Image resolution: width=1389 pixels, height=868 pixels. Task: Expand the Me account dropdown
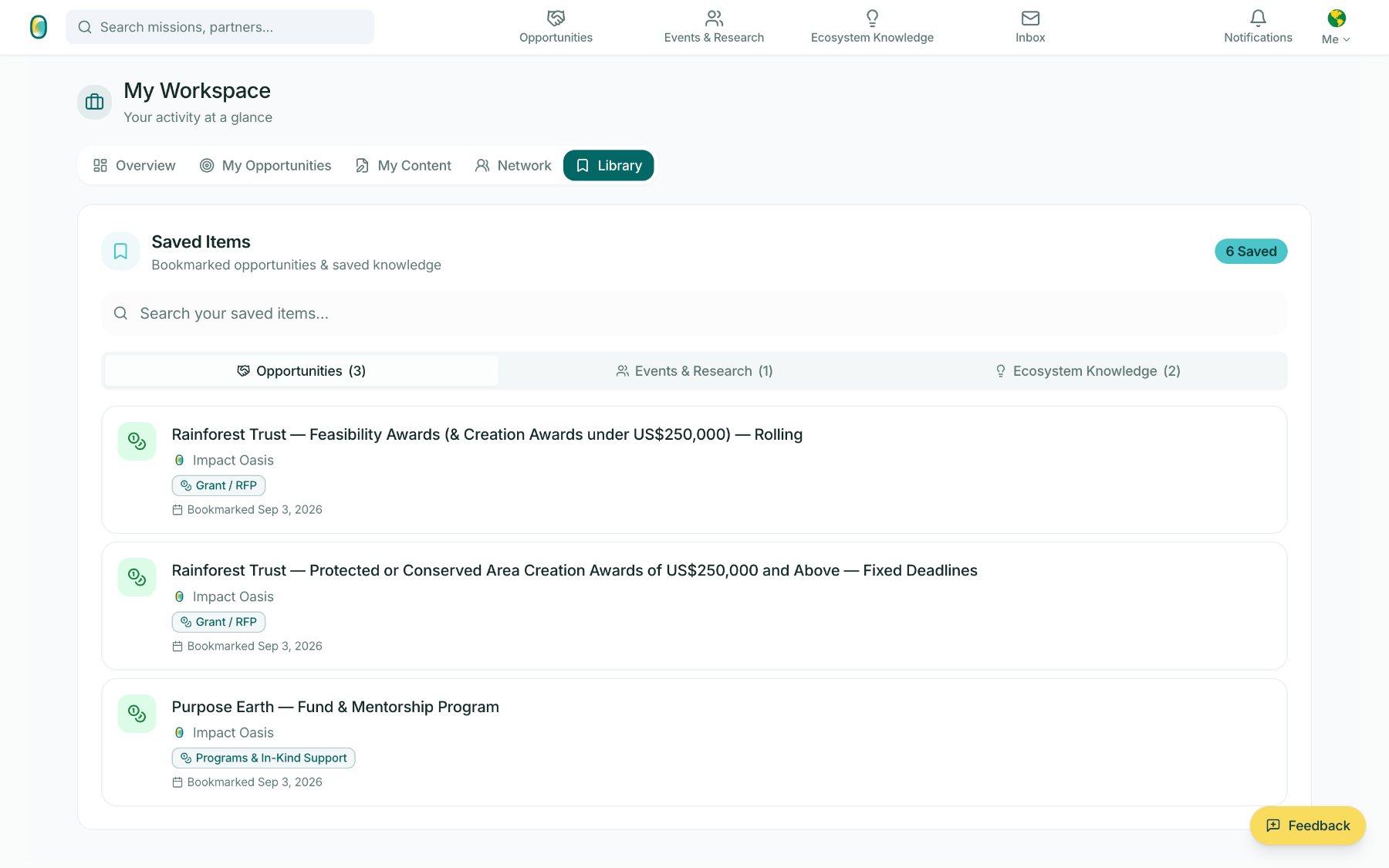[x=1336, y=39]
